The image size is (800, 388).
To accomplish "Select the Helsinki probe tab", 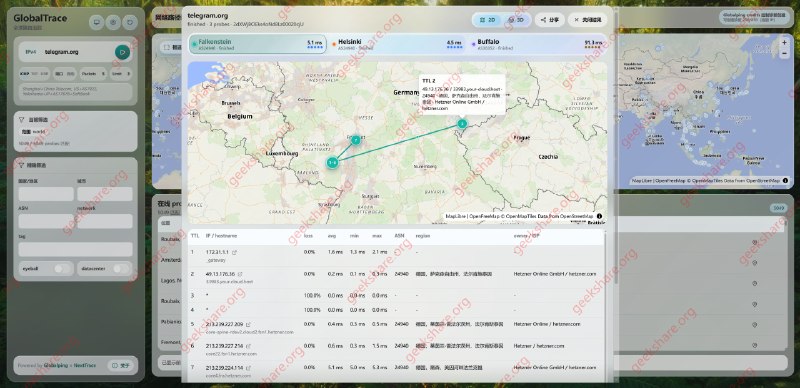I will (397, 44).
